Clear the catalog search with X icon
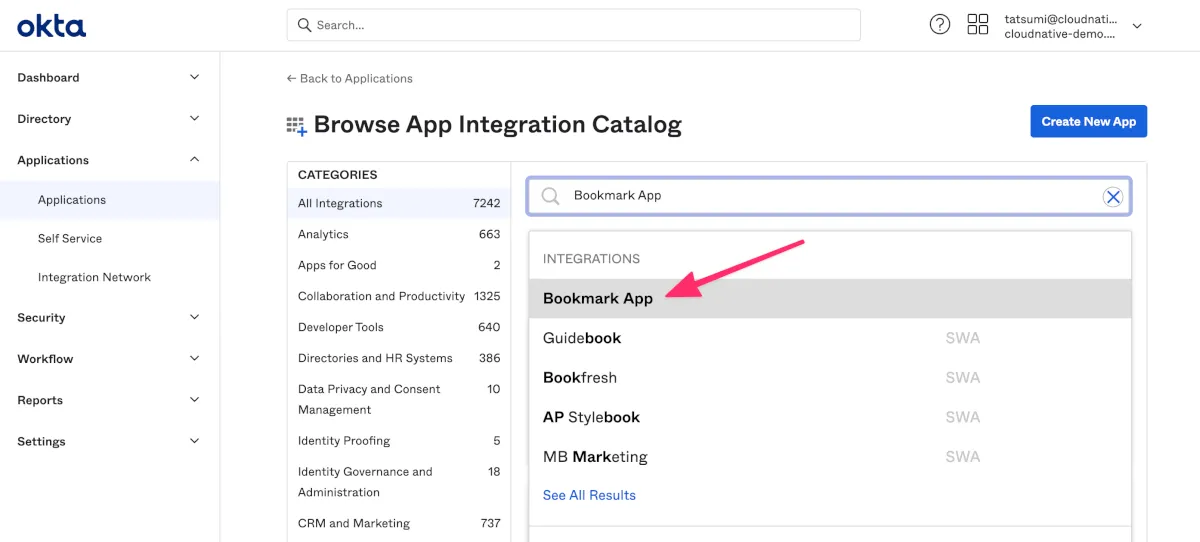This screenshot has width=1200, height=542. pos(1112,197)
